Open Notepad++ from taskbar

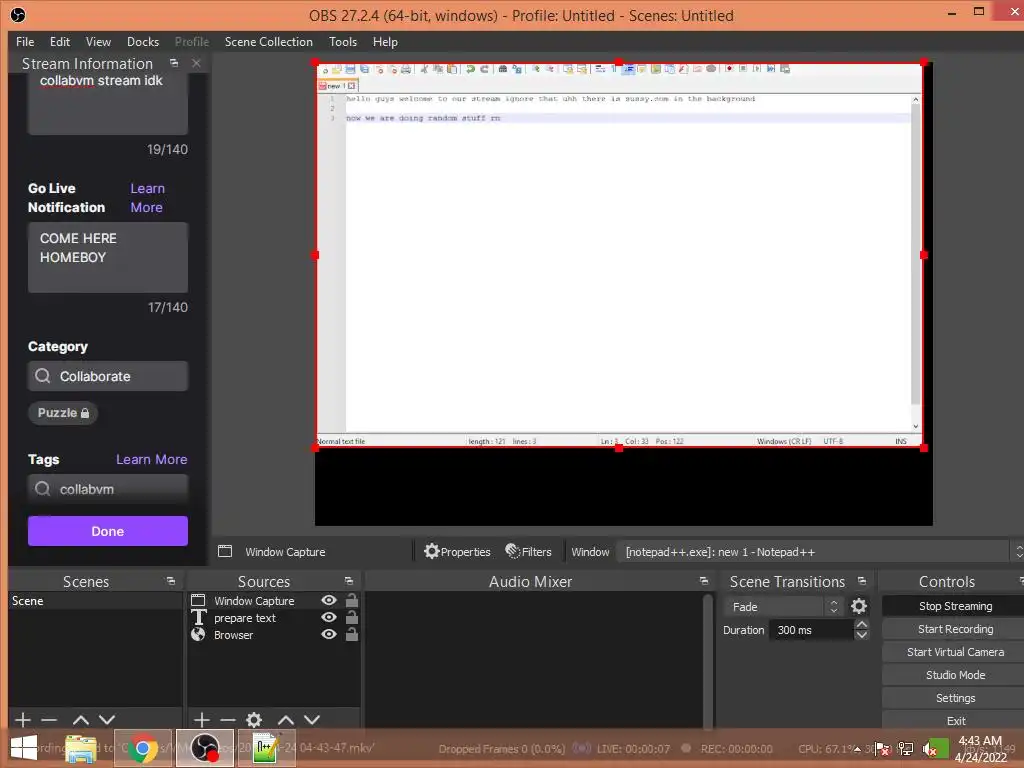(264, 748)
